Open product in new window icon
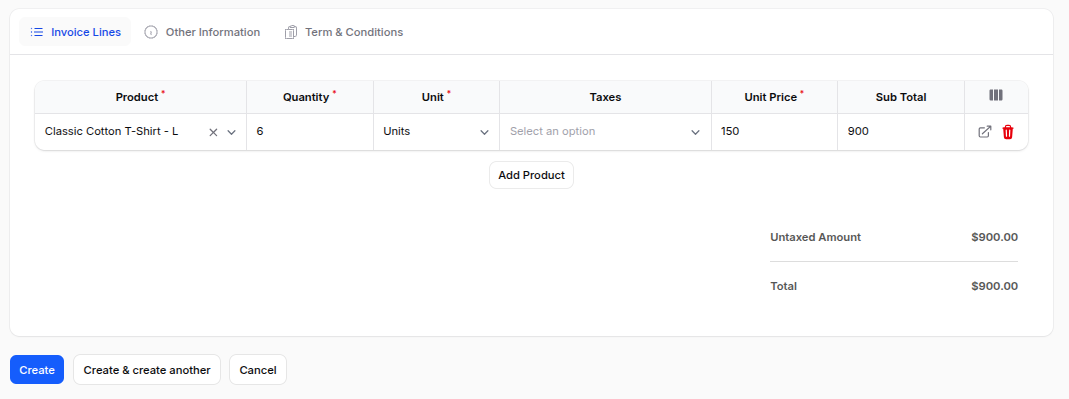This screenshot has width=1069, height=399. click(x=984, y=132)
